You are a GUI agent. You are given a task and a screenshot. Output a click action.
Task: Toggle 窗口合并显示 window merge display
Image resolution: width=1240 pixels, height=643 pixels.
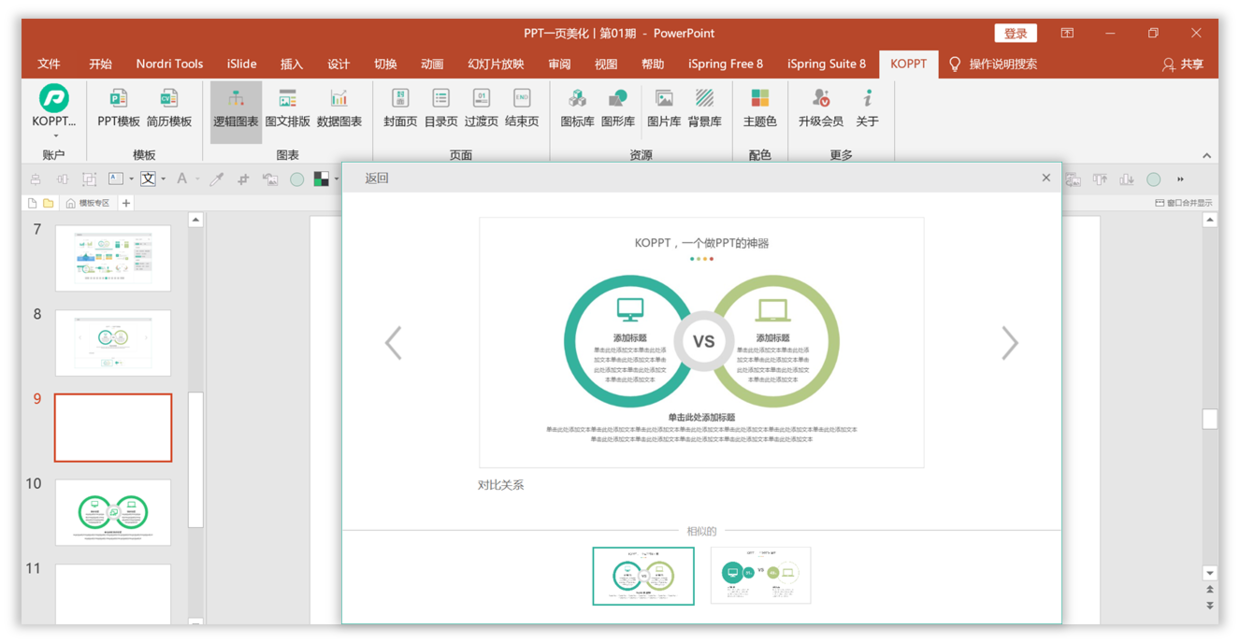coord(1183,203)
